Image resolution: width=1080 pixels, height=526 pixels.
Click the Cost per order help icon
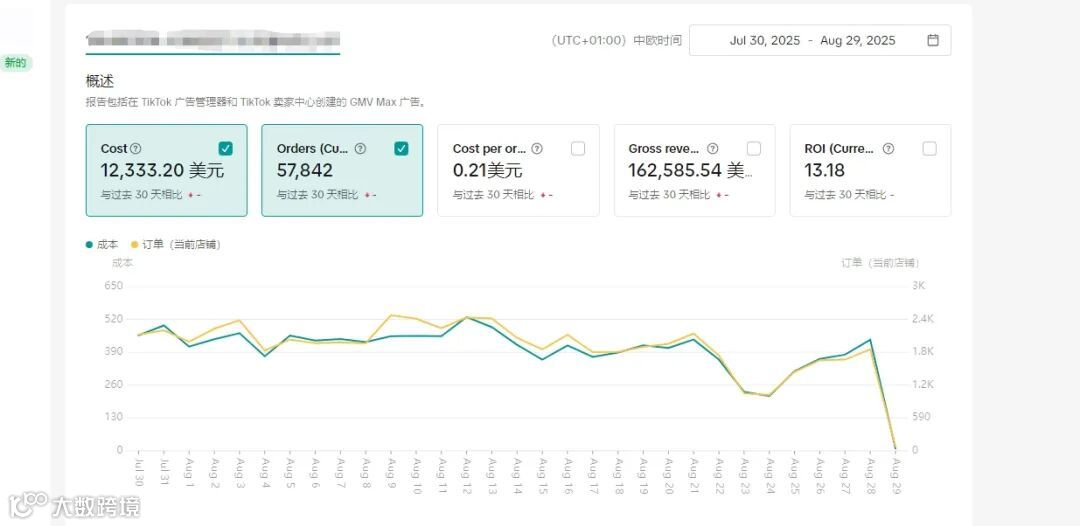[537, 149]
